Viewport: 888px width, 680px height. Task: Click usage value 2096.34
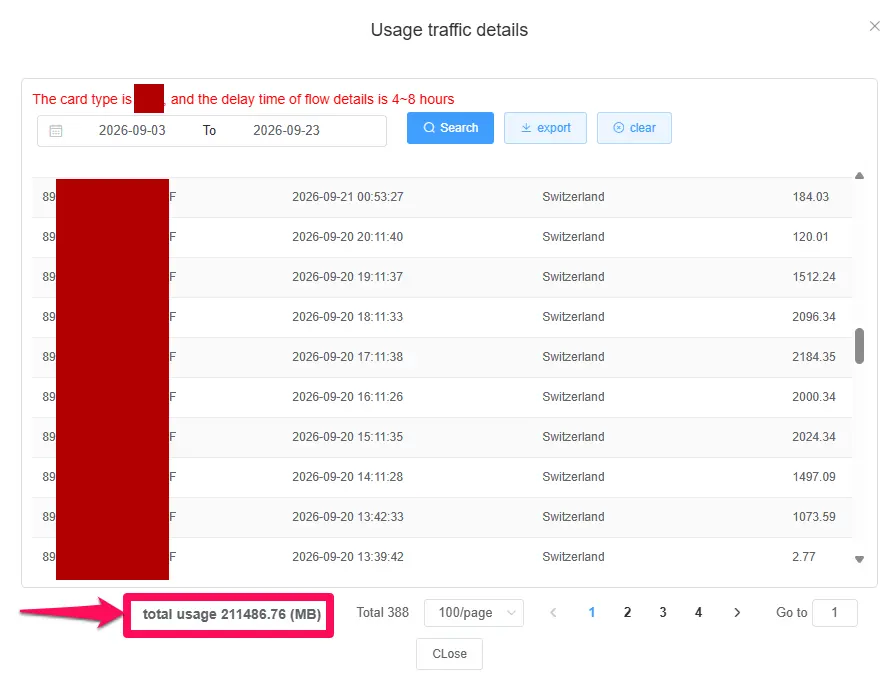814,317
